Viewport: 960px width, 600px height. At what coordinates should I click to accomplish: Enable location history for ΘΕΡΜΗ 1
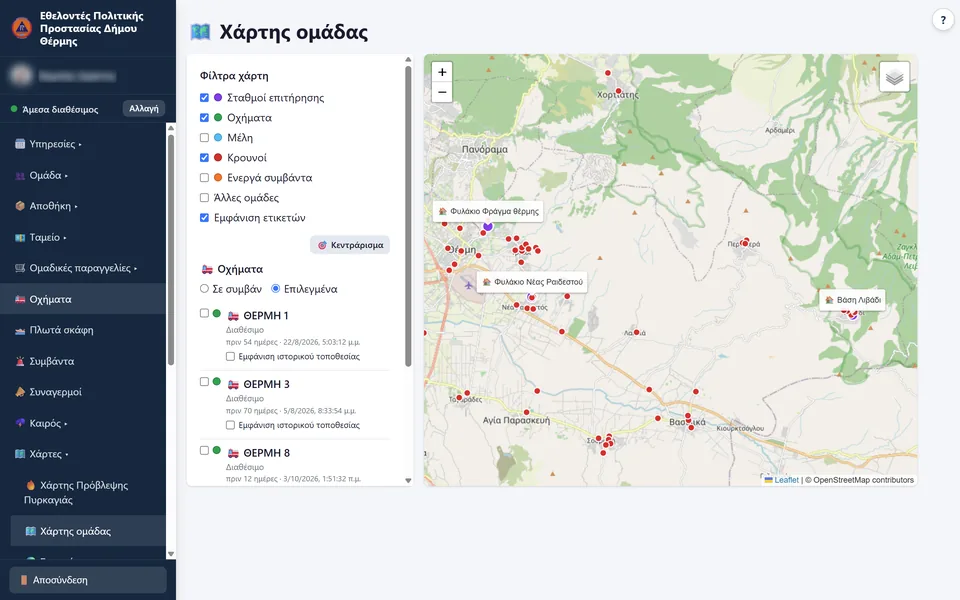point(230,356)
